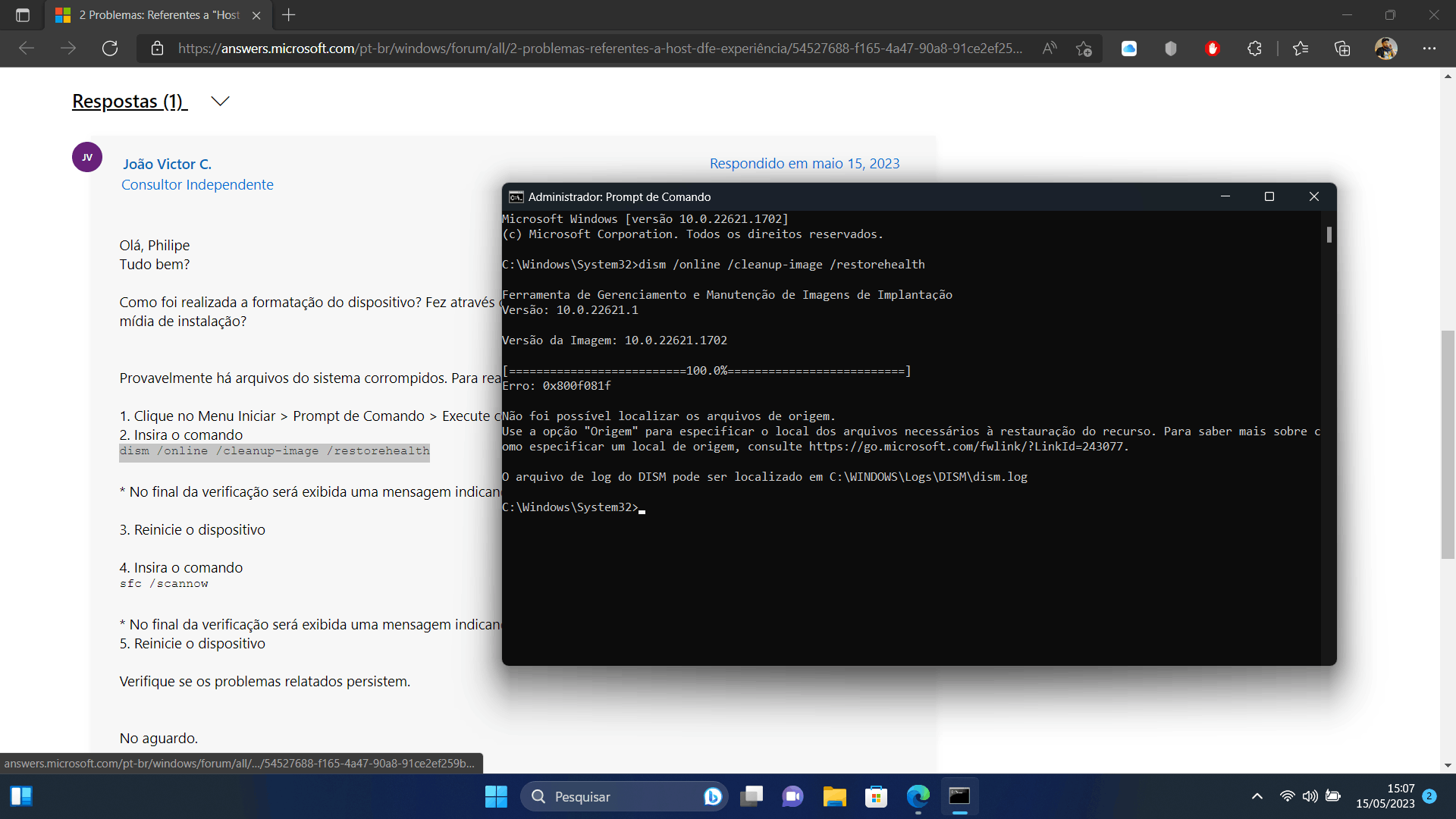Click the tab actions menu icon

click(x=23, y=15)
